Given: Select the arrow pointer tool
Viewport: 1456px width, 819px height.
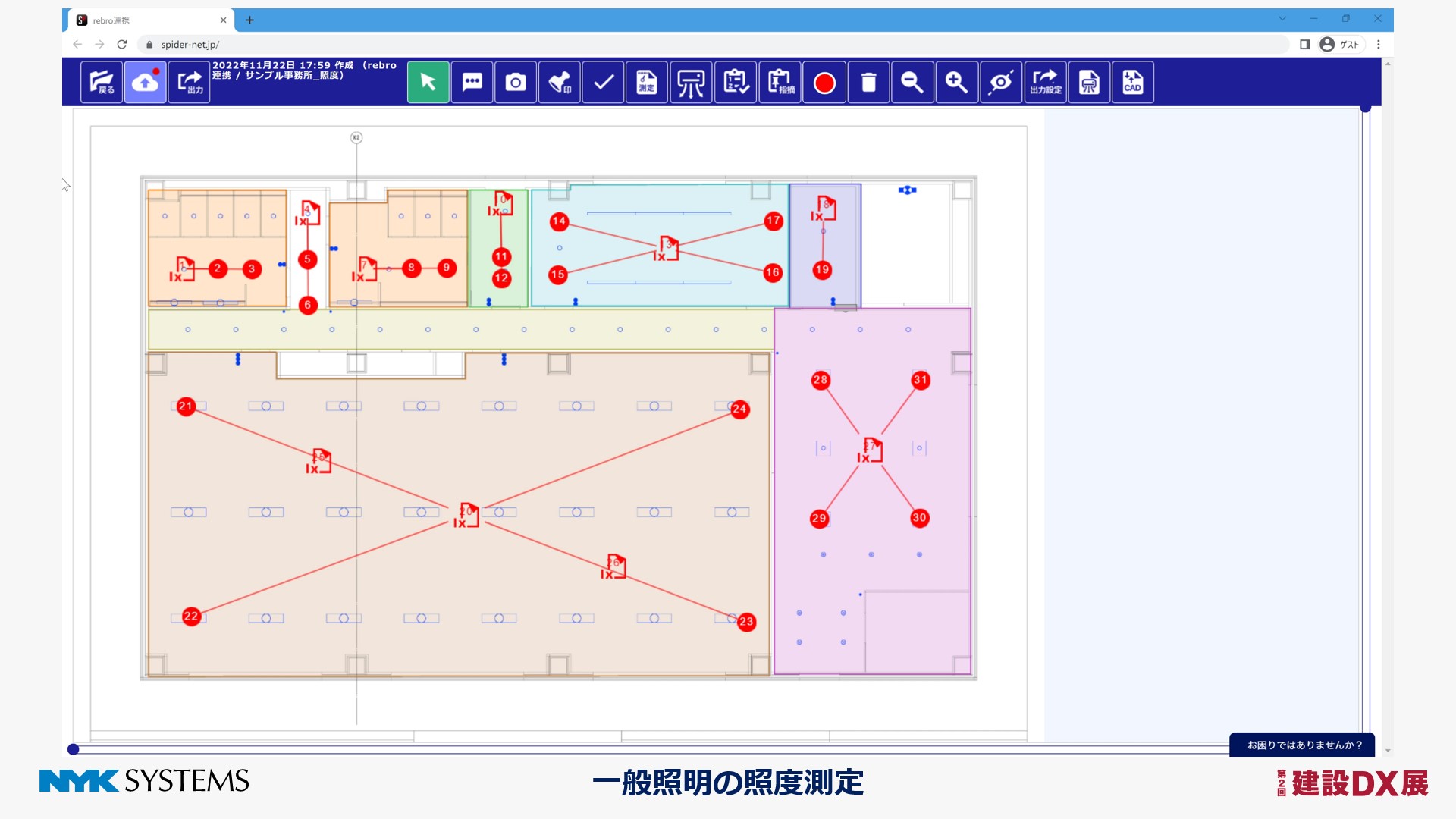Looking at the screenshot, I should pos(428,82).
